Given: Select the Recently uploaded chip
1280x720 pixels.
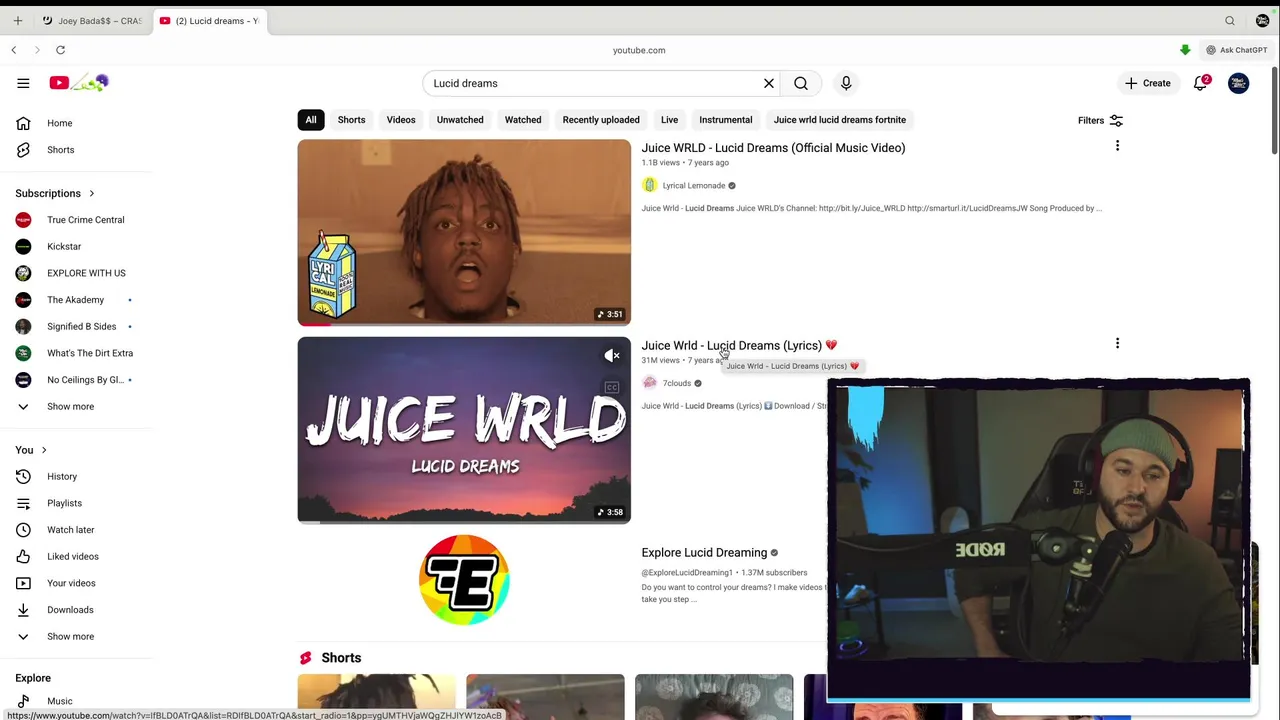Looking at the screenshot, I should click(x=601, y=120).
